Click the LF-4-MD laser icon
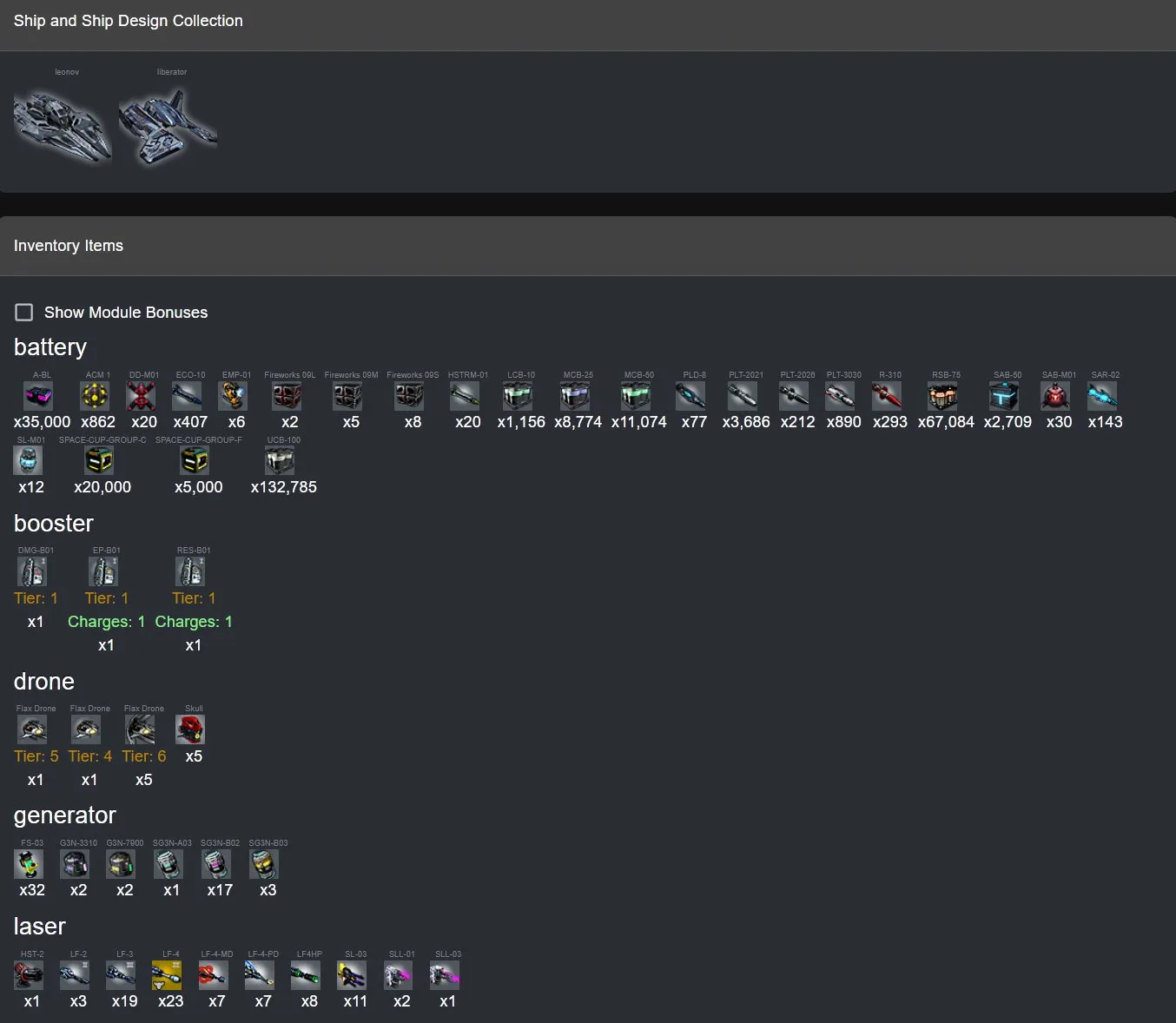 point(214,975)
